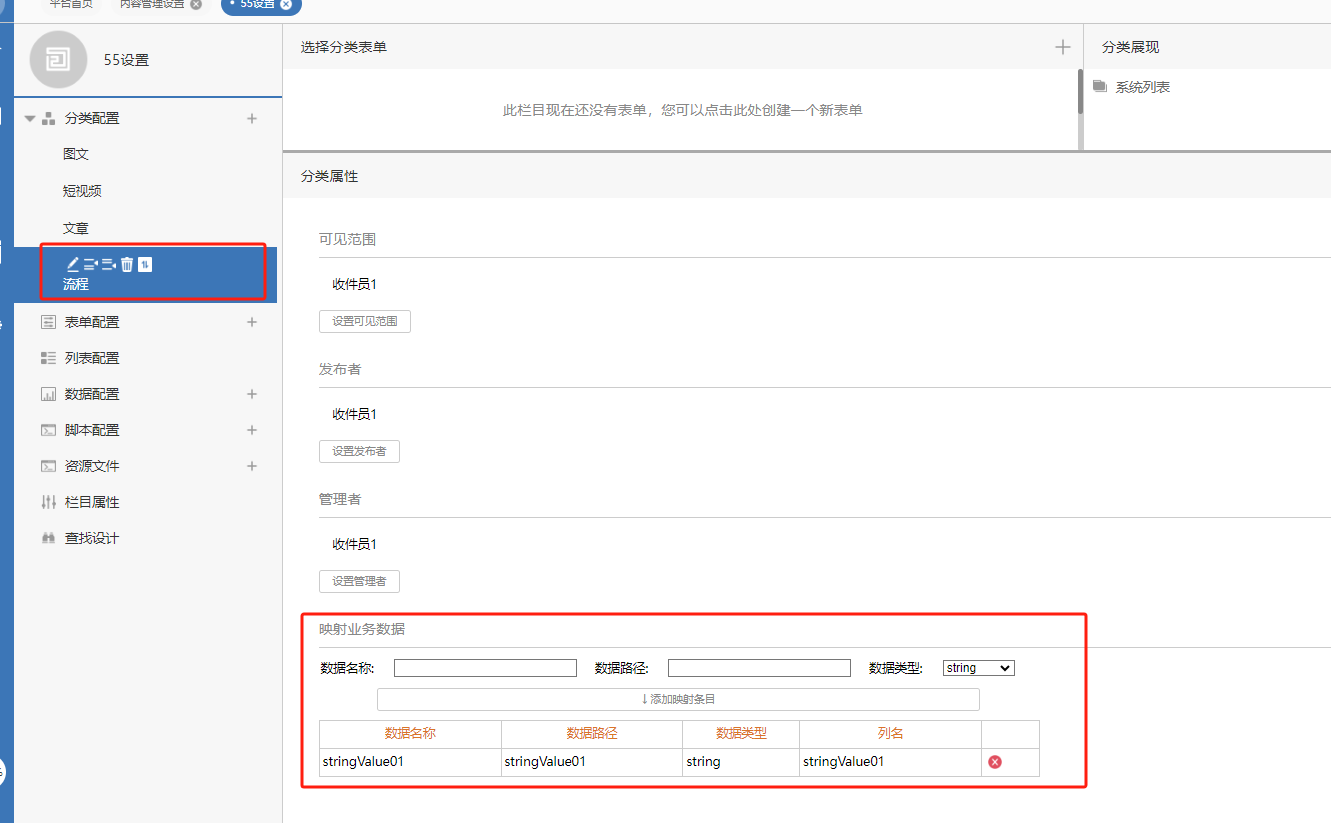
Task: Click the 设置管理者 button
Action: pyautogui.click(x=359, y=582)
